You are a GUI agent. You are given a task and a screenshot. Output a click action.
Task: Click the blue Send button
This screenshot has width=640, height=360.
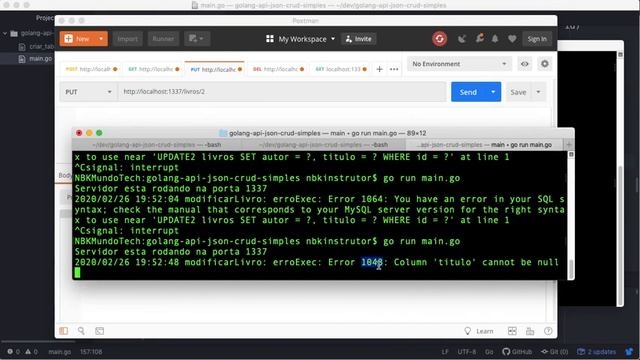468,92
